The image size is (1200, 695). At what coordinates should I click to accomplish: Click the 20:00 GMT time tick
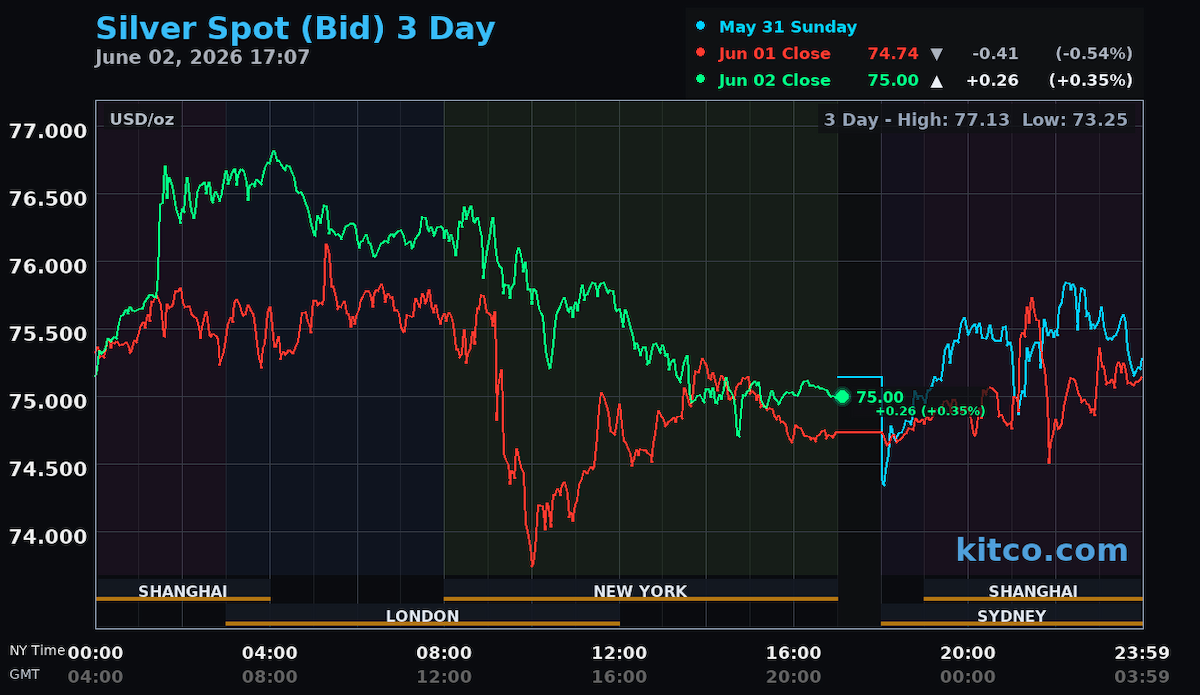point(793,676)
